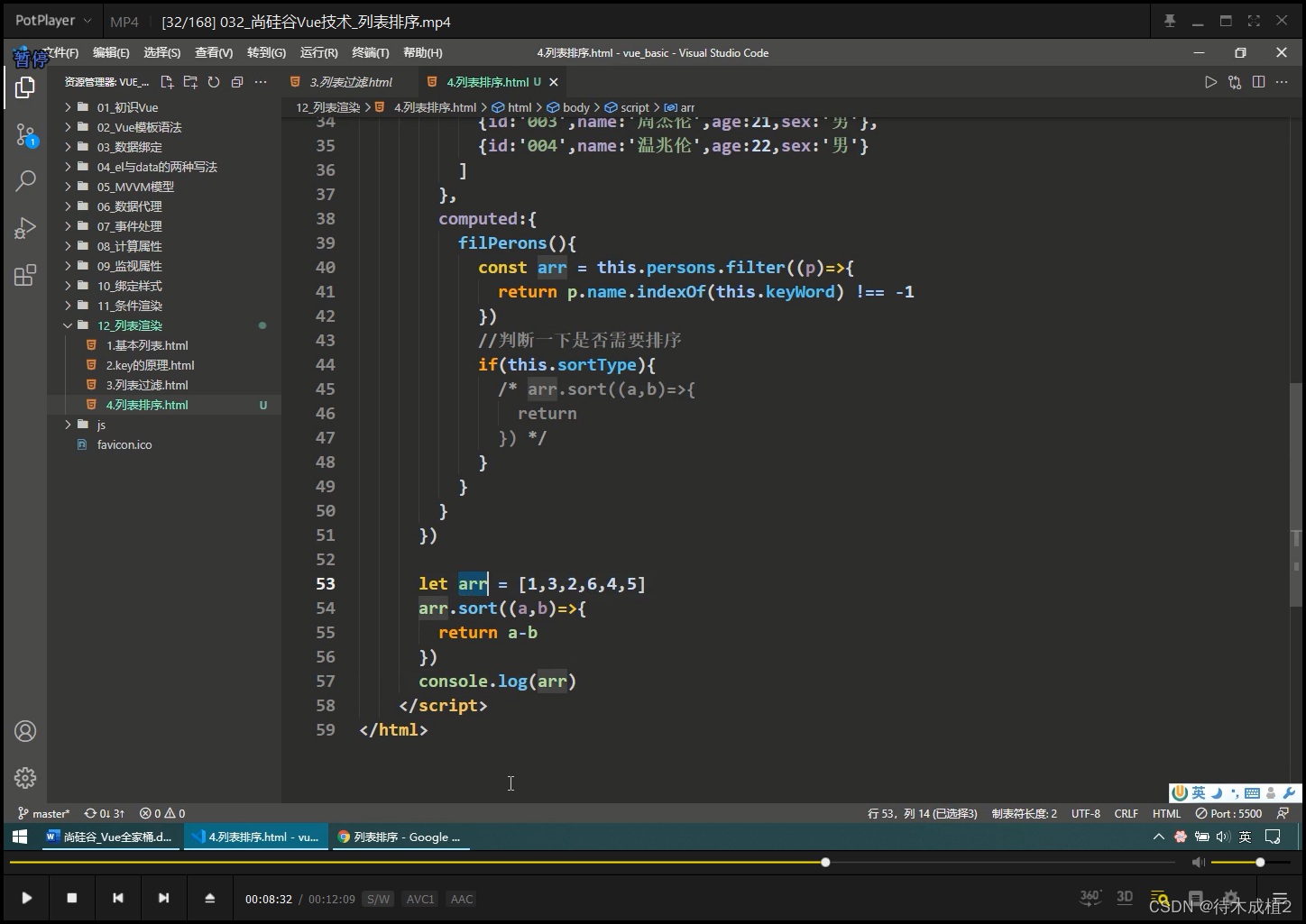This screenshot has height=924, width=1306.
Task: Click the Refresh Explorer icon
Action: [214, 82]
